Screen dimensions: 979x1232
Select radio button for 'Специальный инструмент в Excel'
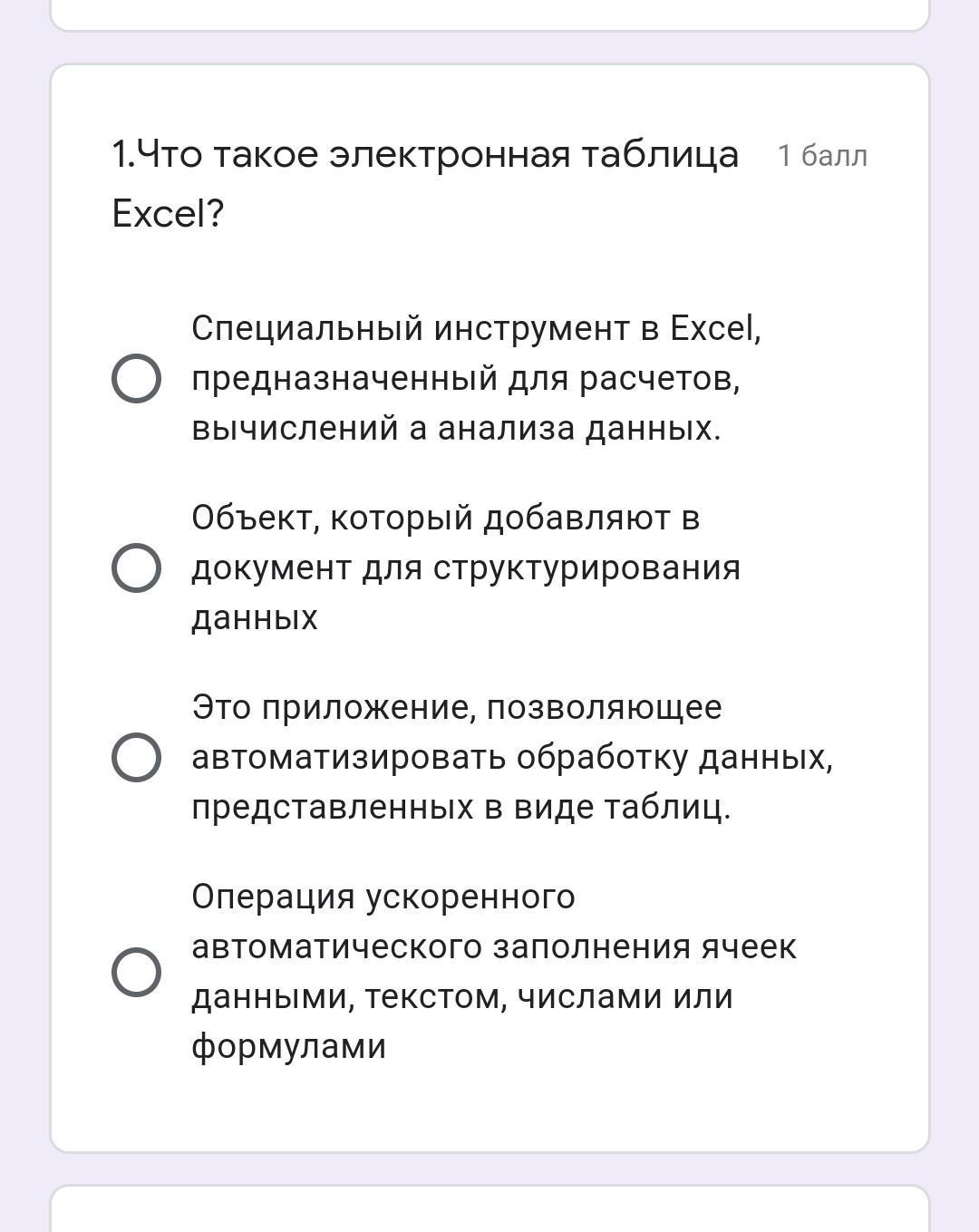point(136,378)
